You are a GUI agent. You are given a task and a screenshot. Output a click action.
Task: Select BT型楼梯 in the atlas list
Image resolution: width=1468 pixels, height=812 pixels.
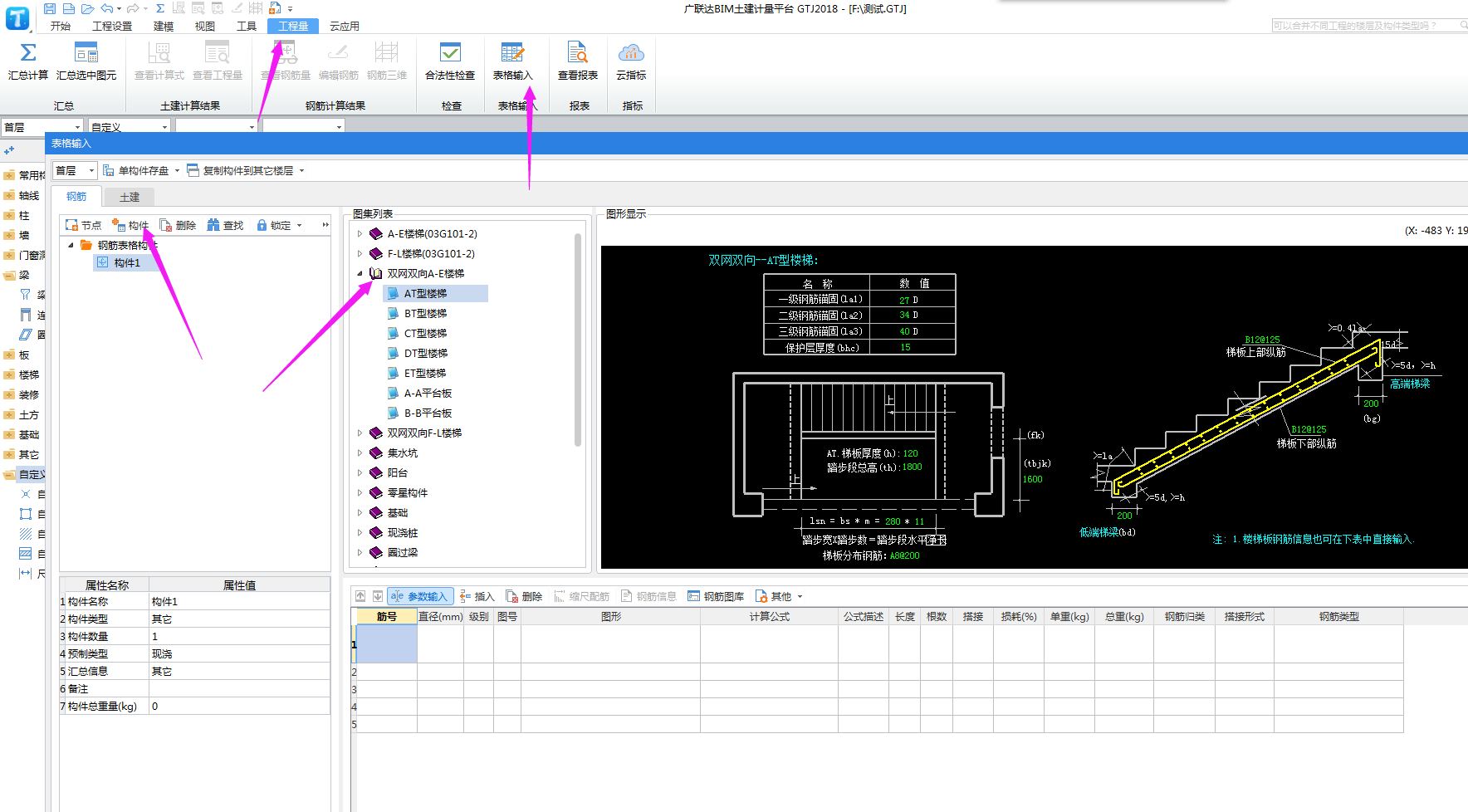[425, 314]
